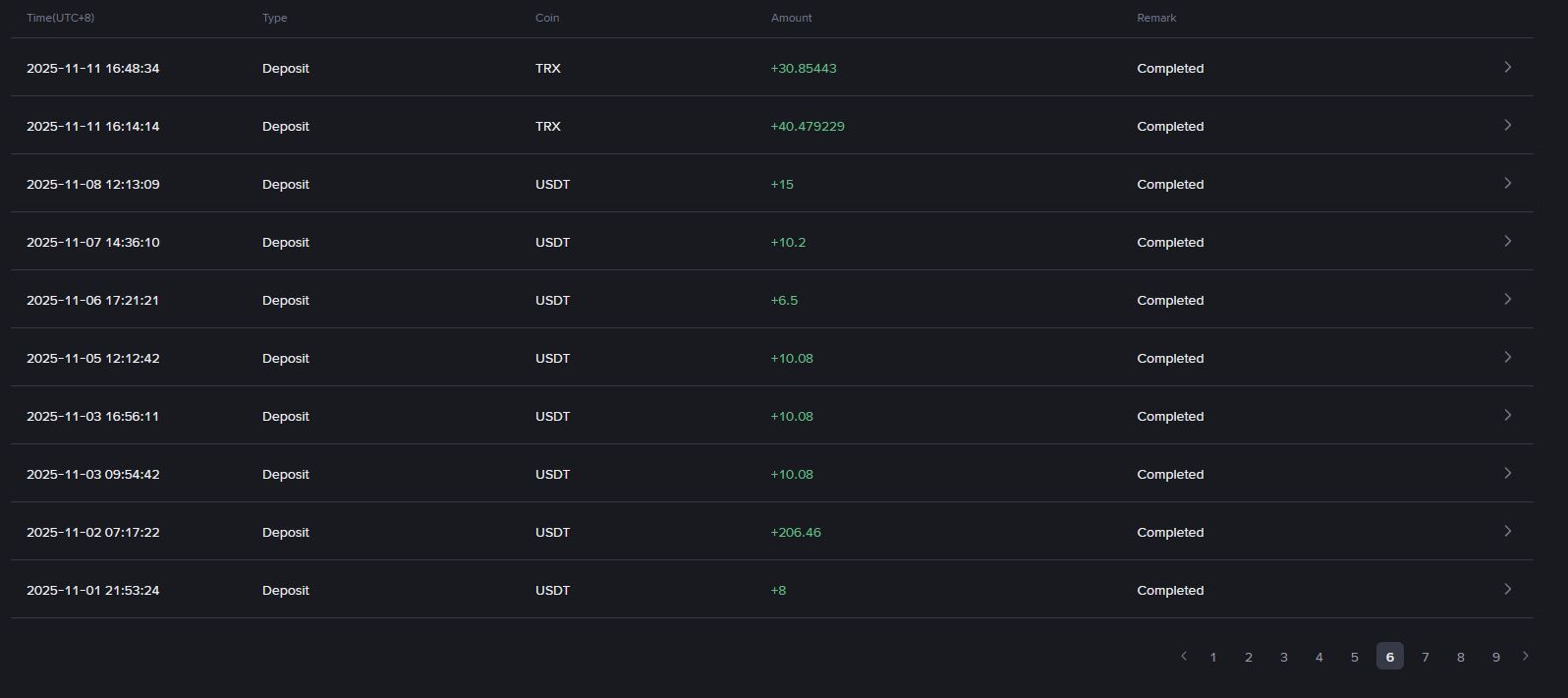This screenshot has height=698, width=1568.
Task: Expand the USDT +6.5 deposit row chevron
Action: (1507, 299)
